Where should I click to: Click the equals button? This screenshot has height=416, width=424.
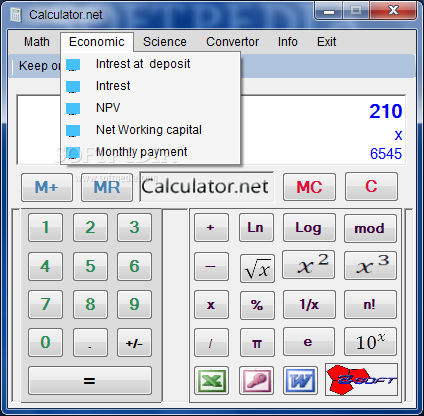(x=90, y=380)
